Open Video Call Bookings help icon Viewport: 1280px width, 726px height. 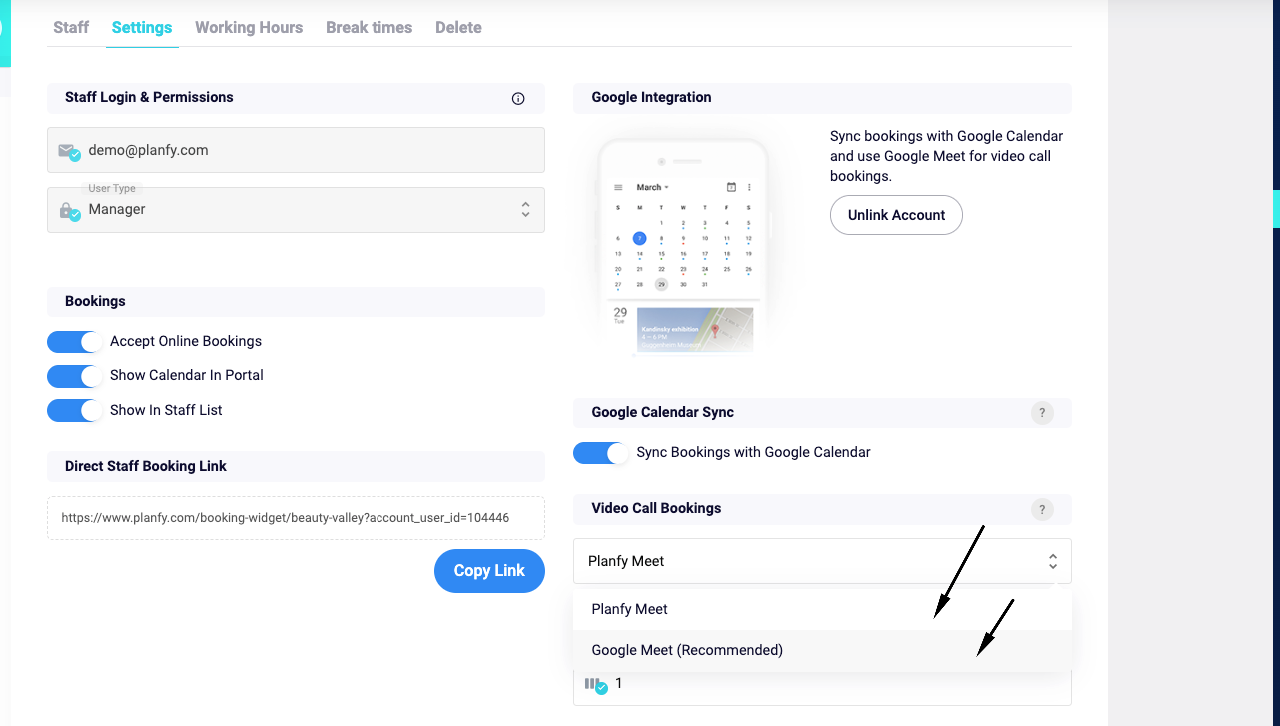pos(1042,509)
